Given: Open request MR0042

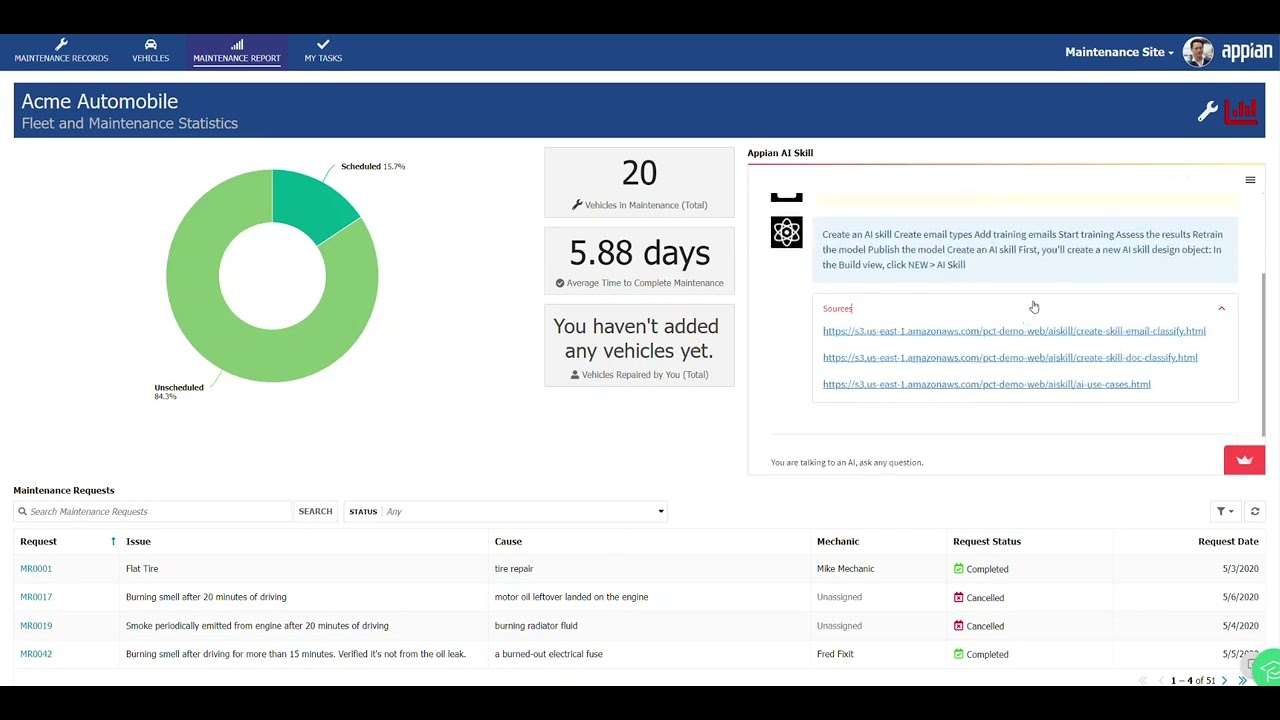Looking at the screenshot, I should tap(36, 654).
